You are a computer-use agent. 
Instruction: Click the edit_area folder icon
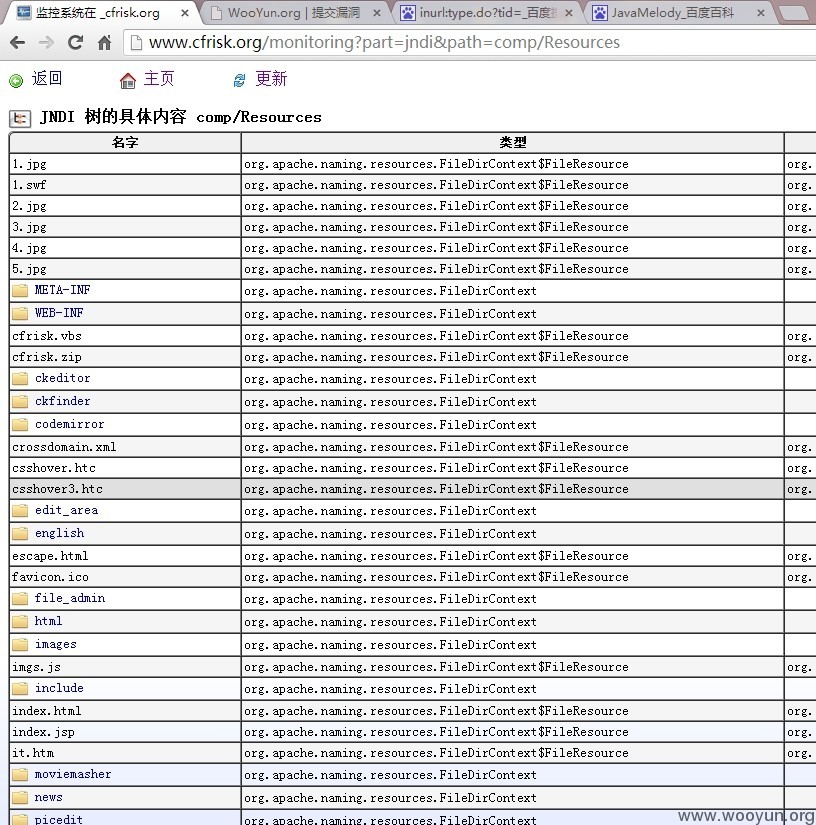pos(20,510)
